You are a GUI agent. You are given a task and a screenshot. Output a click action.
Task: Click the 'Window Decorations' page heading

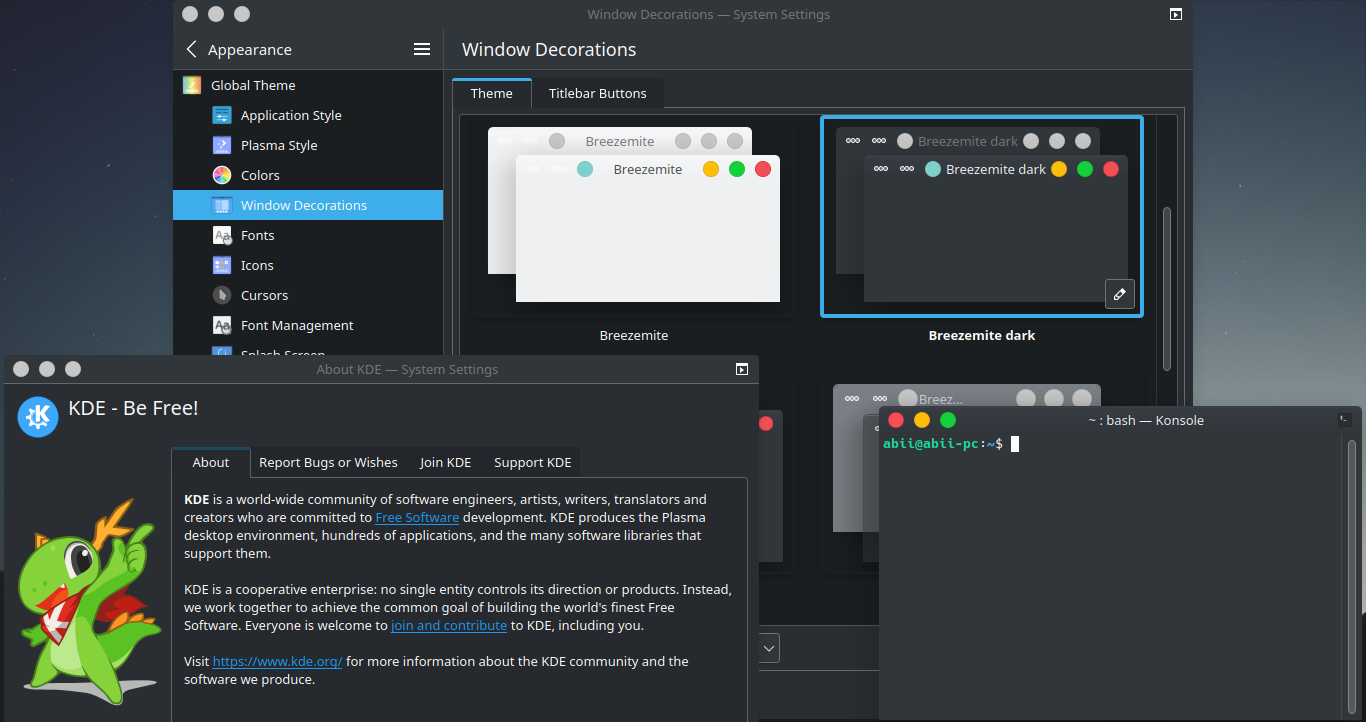point(549,49)
